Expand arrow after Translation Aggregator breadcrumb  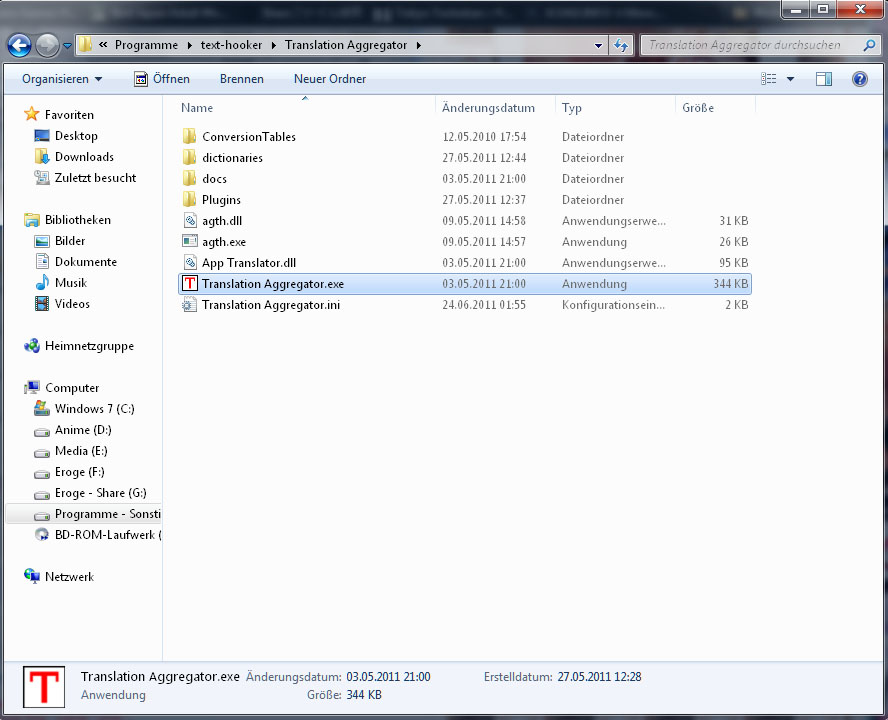coord(419,45)
